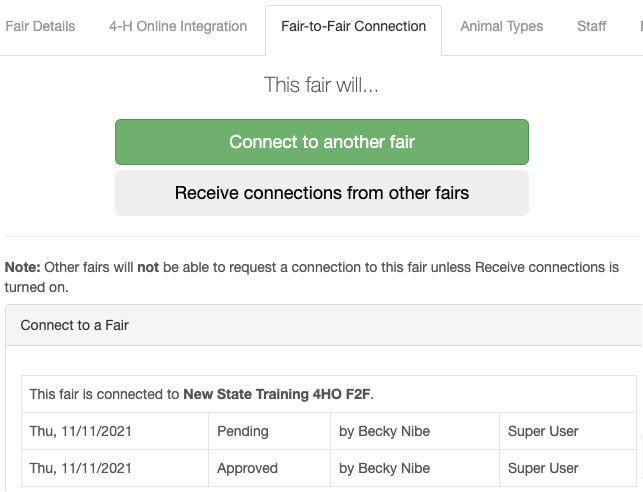This screenshot has width=643, height=492.
Task: Select the Pending status cell
Action: pos(243,432)
